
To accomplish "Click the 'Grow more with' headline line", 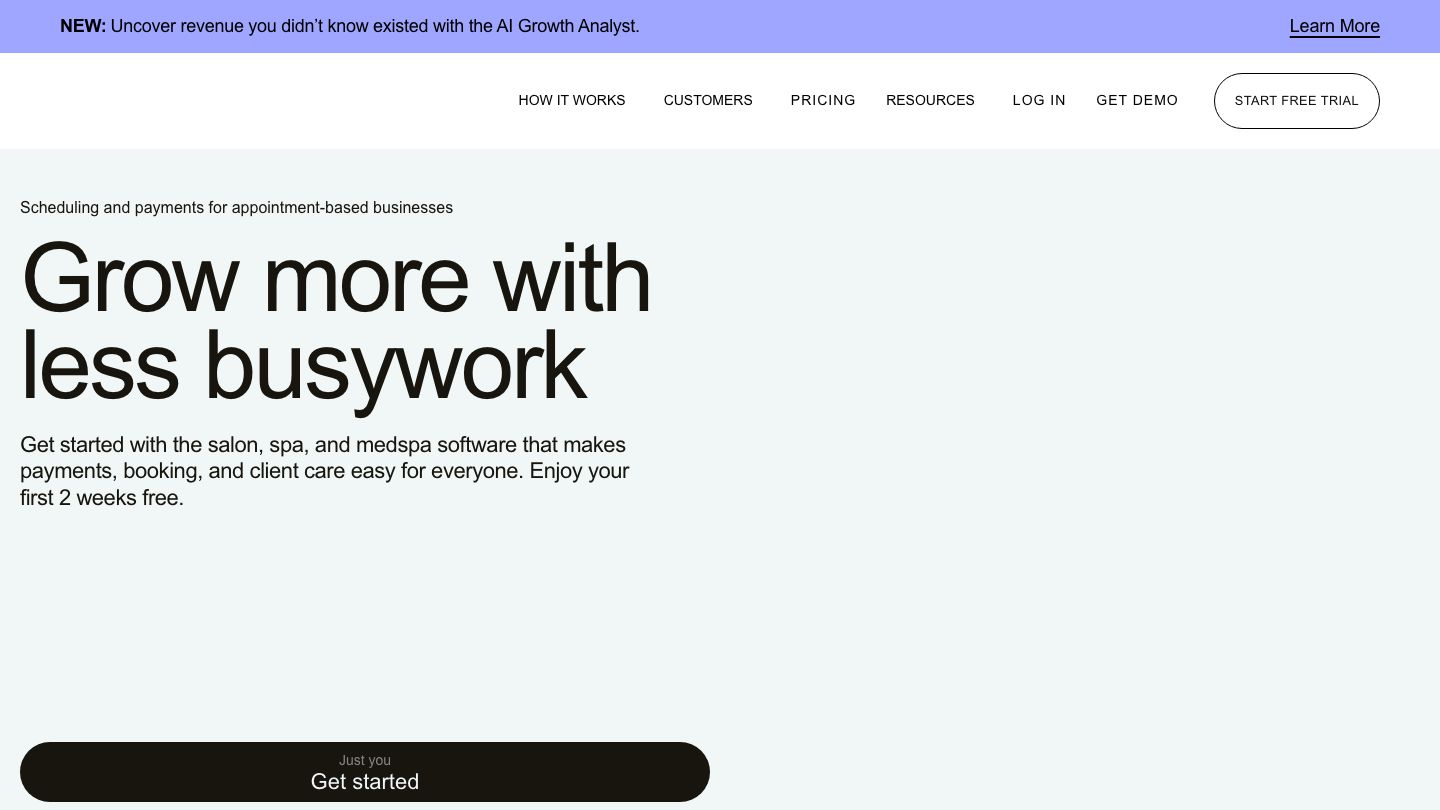I will (336, 277).
